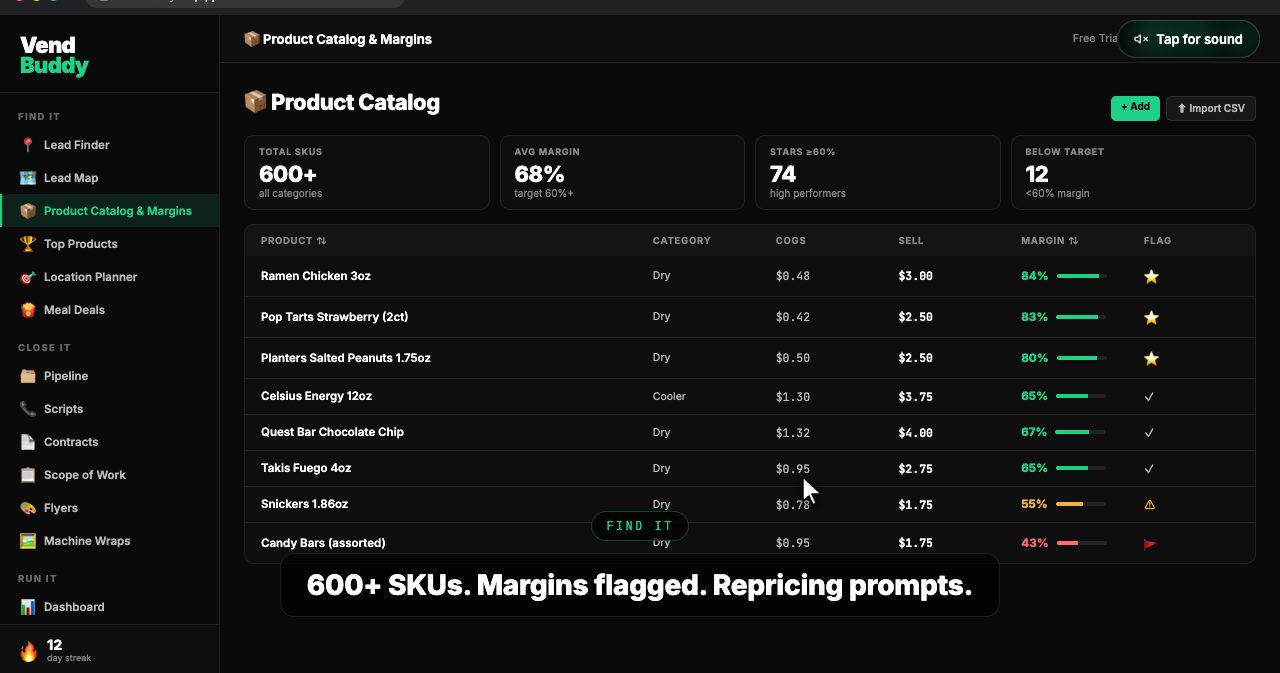Click the box icon in the top header title
This screenshot has height=673, width=1280.
tap(252, 39)
